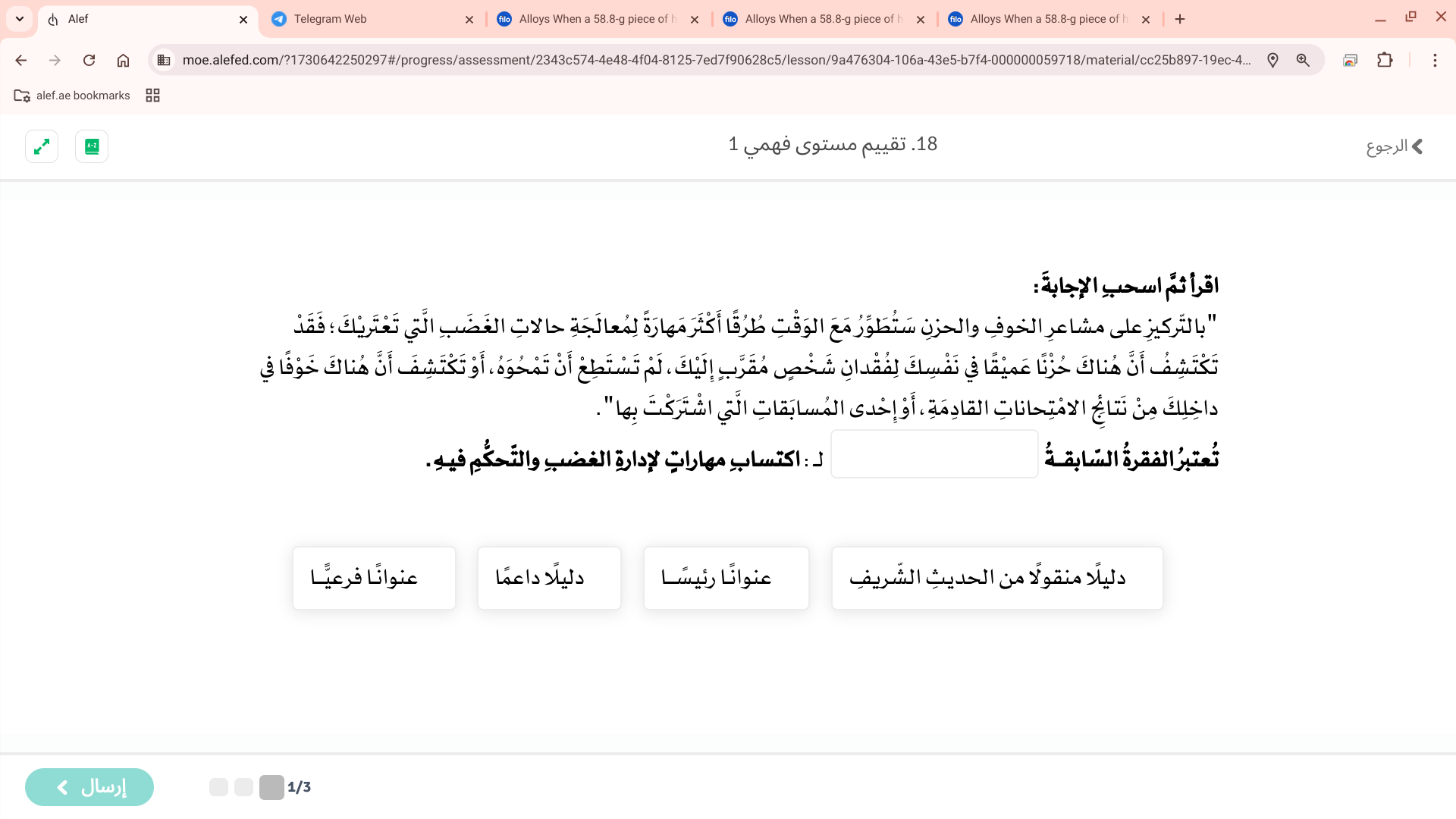Click the dark progress step indicator square

tap(271, 787)
